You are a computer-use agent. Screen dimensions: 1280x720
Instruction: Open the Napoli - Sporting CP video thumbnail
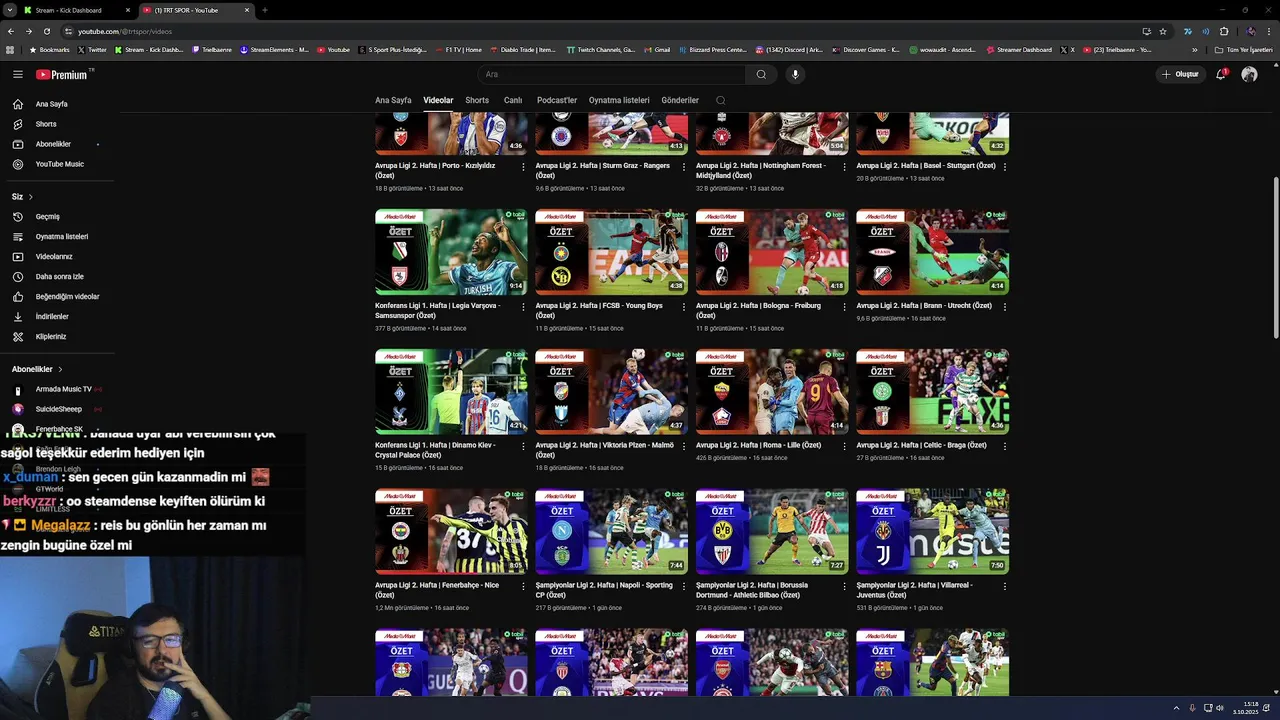point(611,531)
